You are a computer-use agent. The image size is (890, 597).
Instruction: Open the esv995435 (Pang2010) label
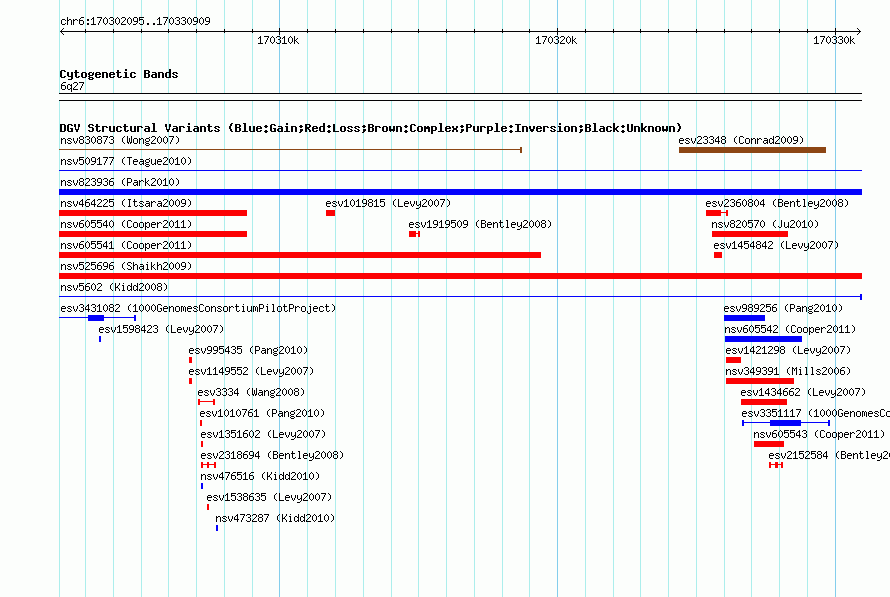(x=248, y=350)
